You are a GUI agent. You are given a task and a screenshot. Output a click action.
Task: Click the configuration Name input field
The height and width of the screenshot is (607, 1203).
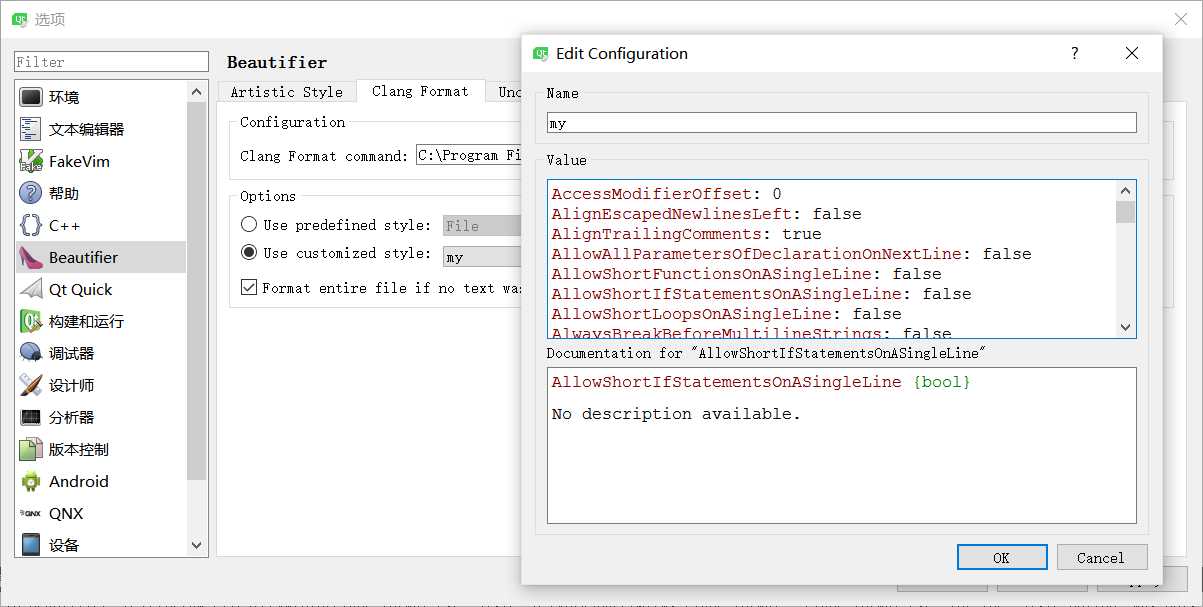pos(841,122)
